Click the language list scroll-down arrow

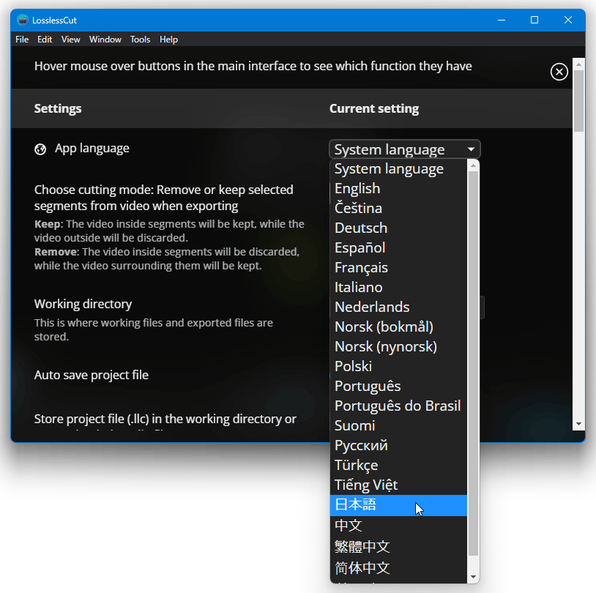[x=473, y=577]
